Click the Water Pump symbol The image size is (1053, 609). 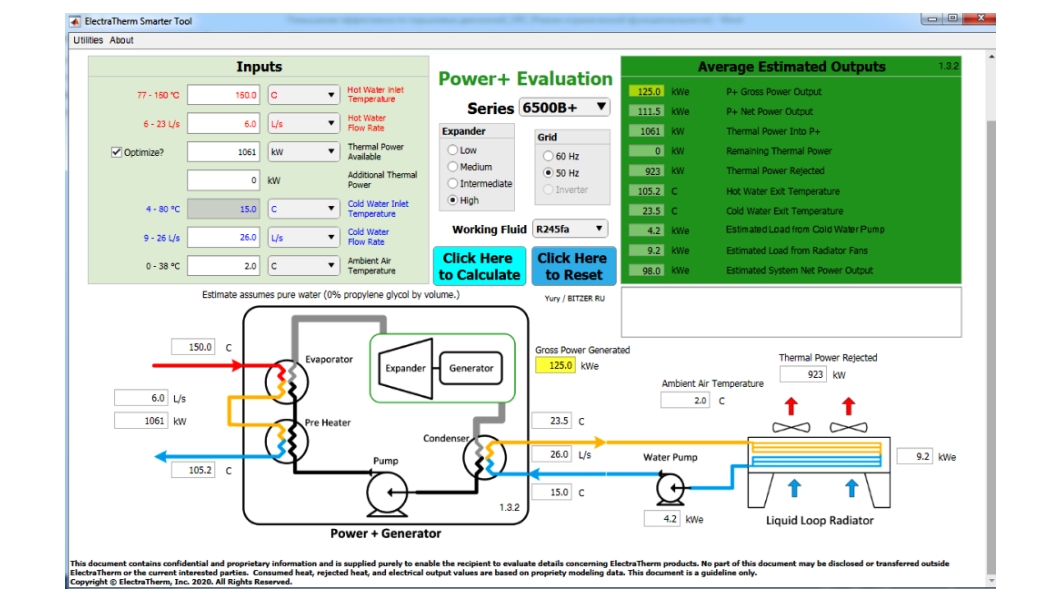670,488
